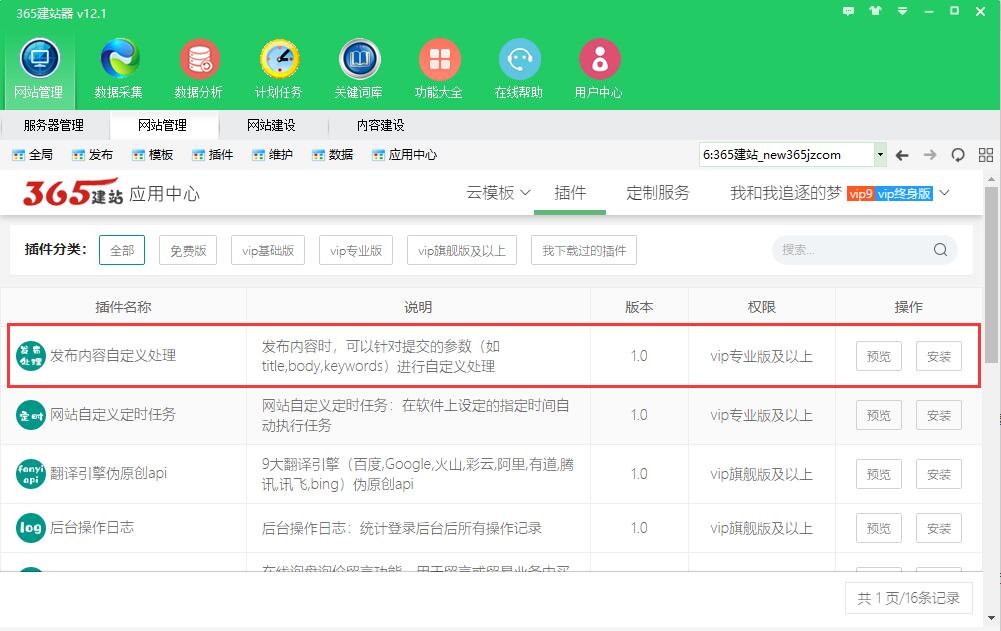
Task: Open the 应用中心 toolbar item
Action: coord(405,155)
